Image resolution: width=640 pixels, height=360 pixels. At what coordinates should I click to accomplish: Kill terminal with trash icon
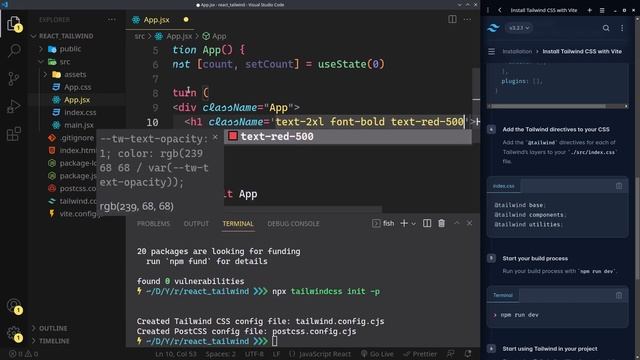pos(442,223)
